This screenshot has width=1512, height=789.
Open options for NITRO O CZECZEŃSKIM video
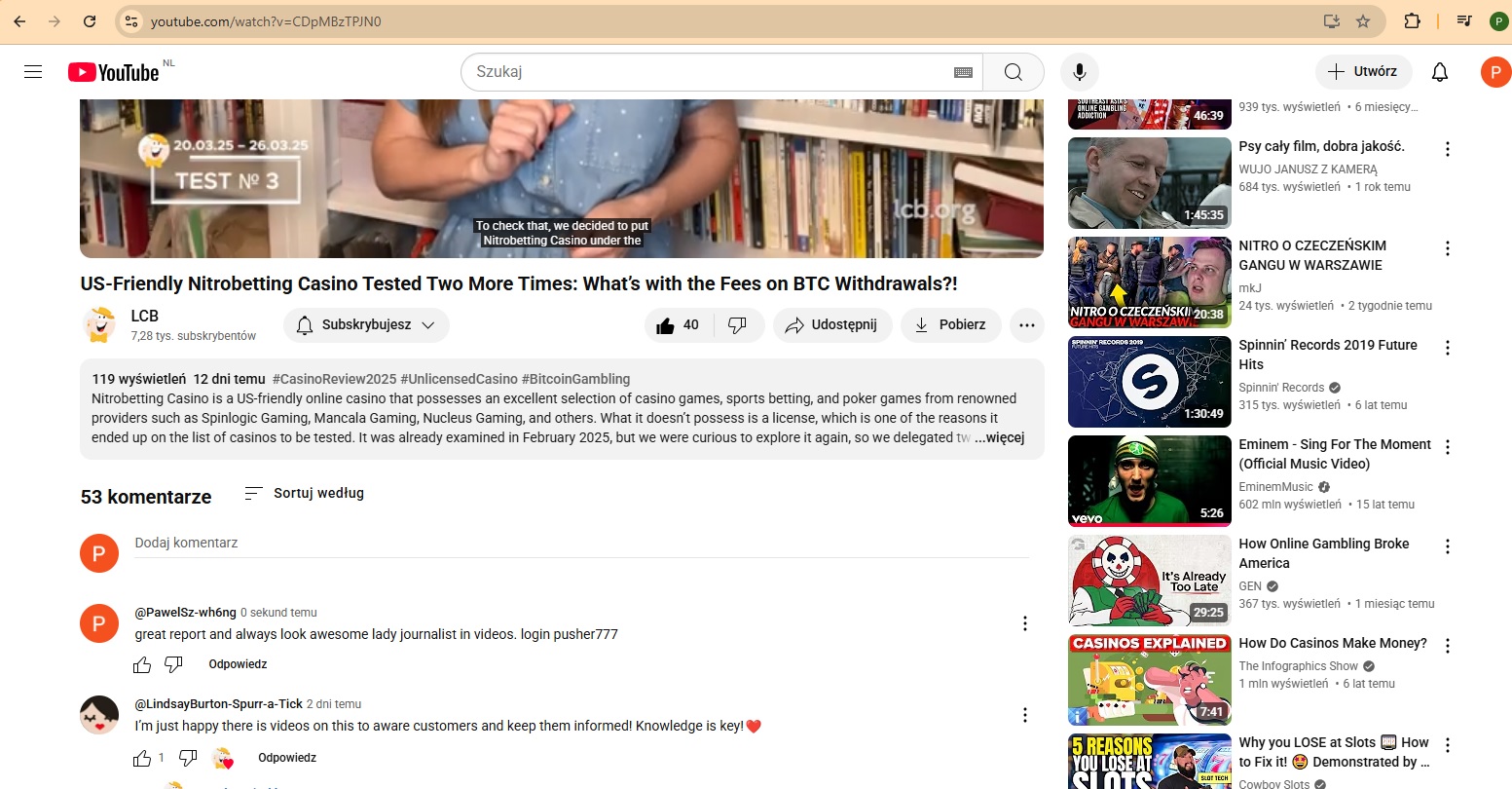tap(1448, 248)
